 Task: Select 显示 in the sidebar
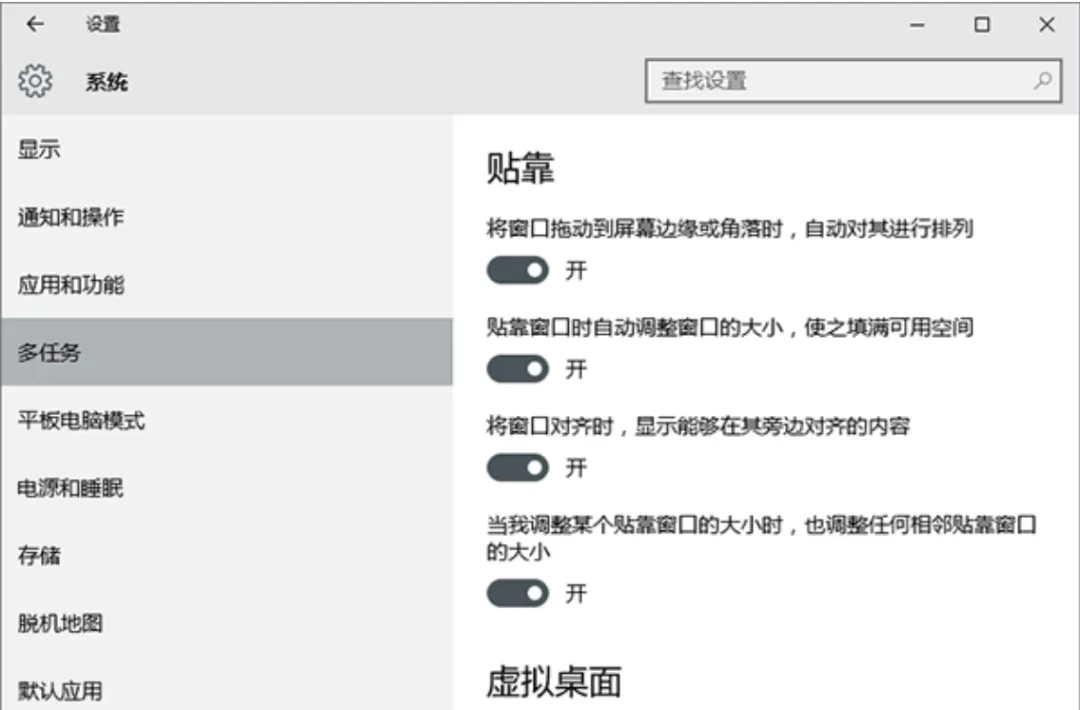click(x=40, y=148)
